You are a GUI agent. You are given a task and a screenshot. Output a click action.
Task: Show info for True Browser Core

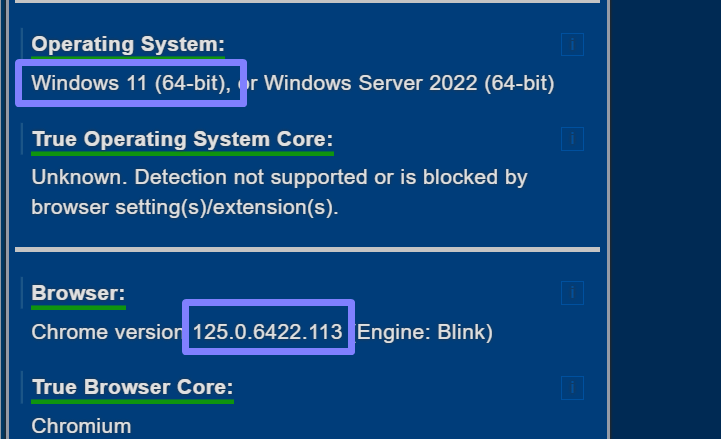tap(572, 387)
